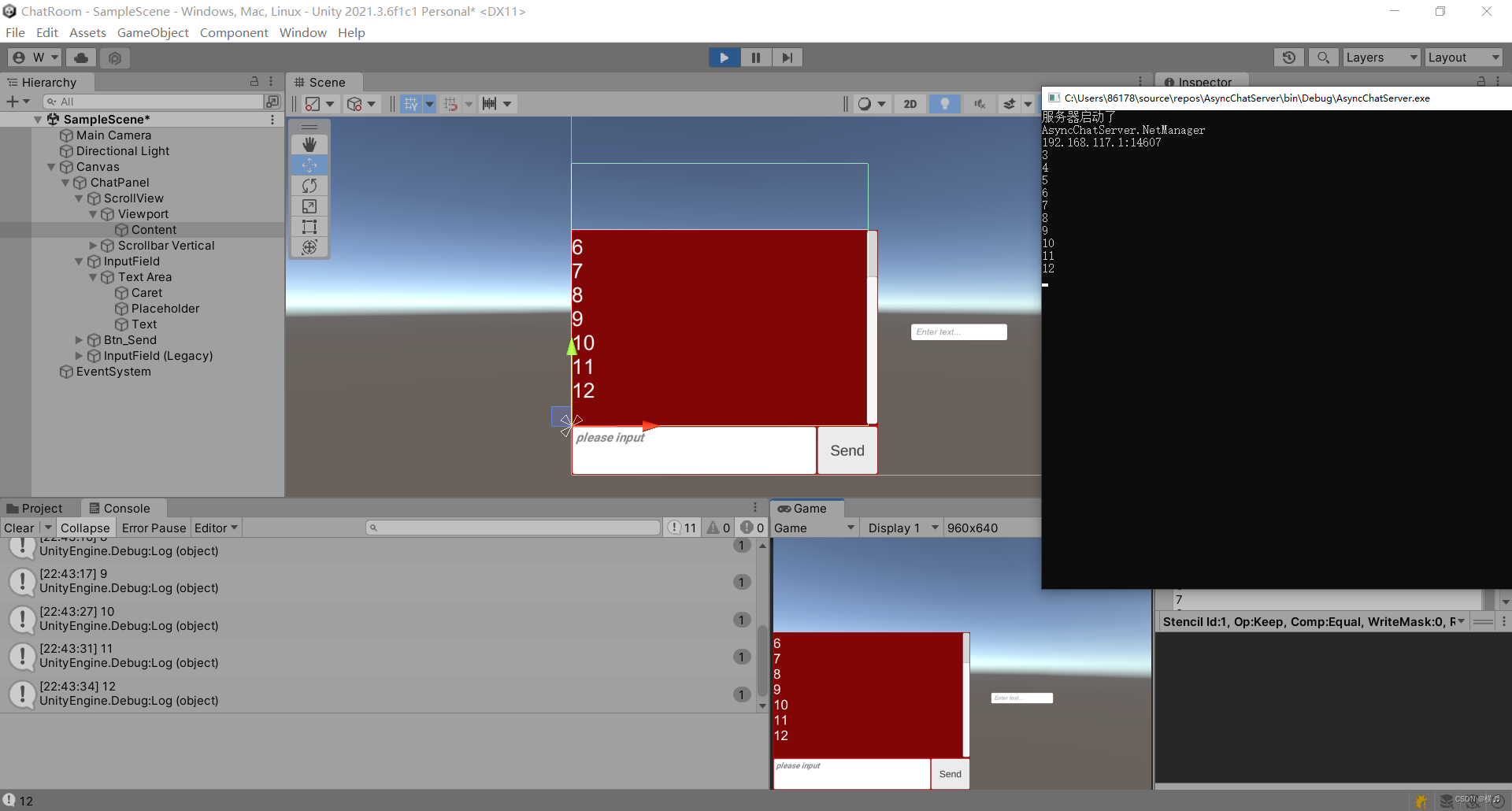Open the Layout dropdown
The height and width of the screenshot is (811, 1512).
1464,57
